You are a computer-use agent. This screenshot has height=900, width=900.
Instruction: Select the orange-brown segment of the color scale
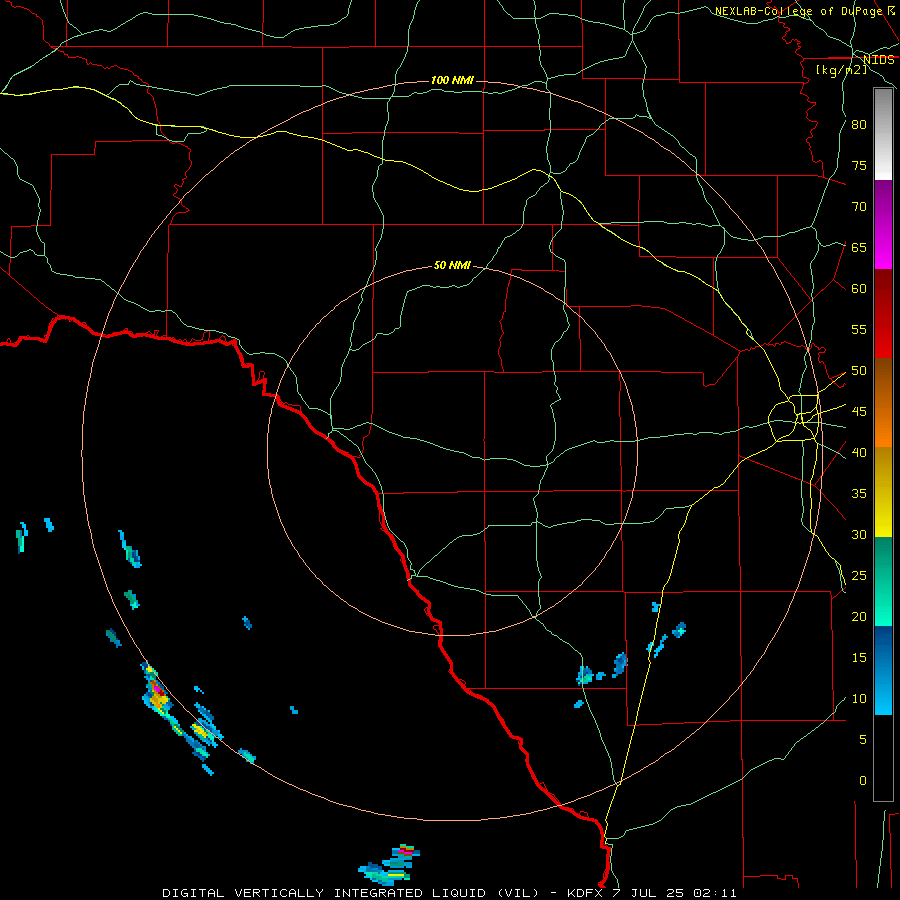[x=883, y=402]
